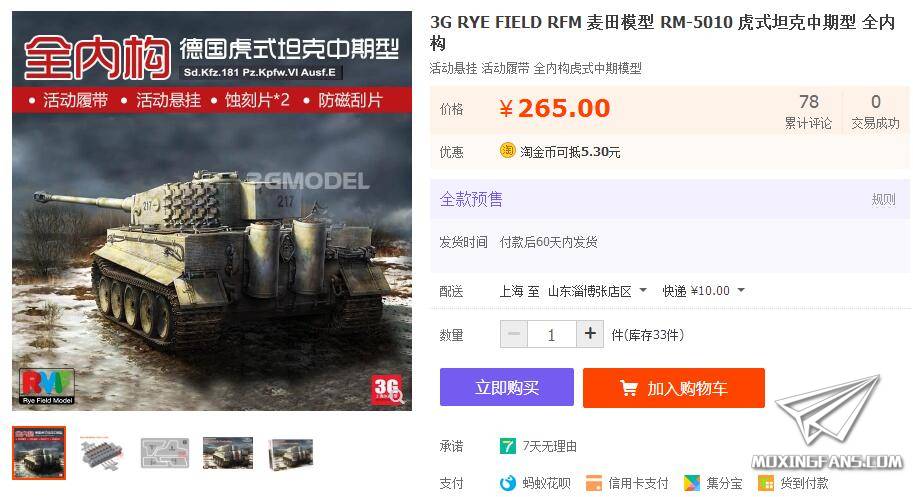913x497 pixels.
Task: Expand the delivery destination 山东淄博张店区 dropdown
Action: click(x=597, y=291)
